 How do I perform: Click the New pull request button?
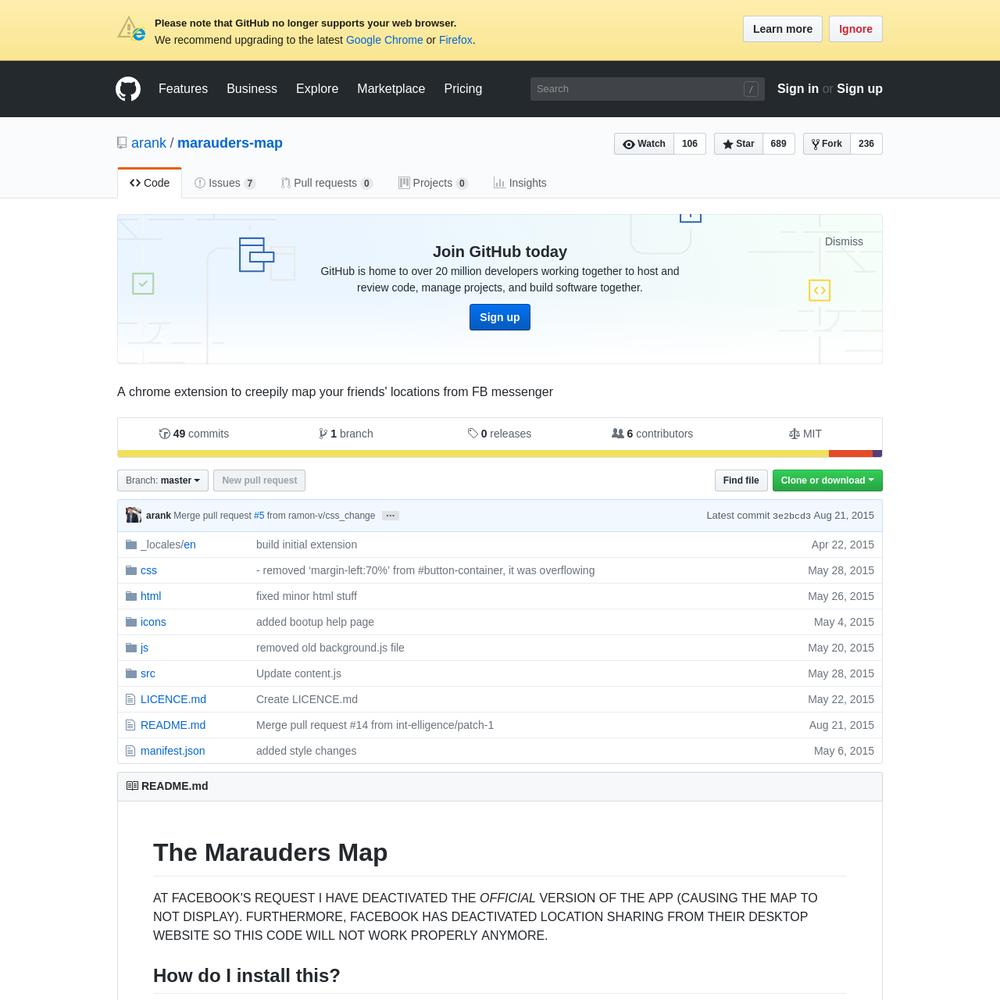pyautogui.click(x=260, y=480)
